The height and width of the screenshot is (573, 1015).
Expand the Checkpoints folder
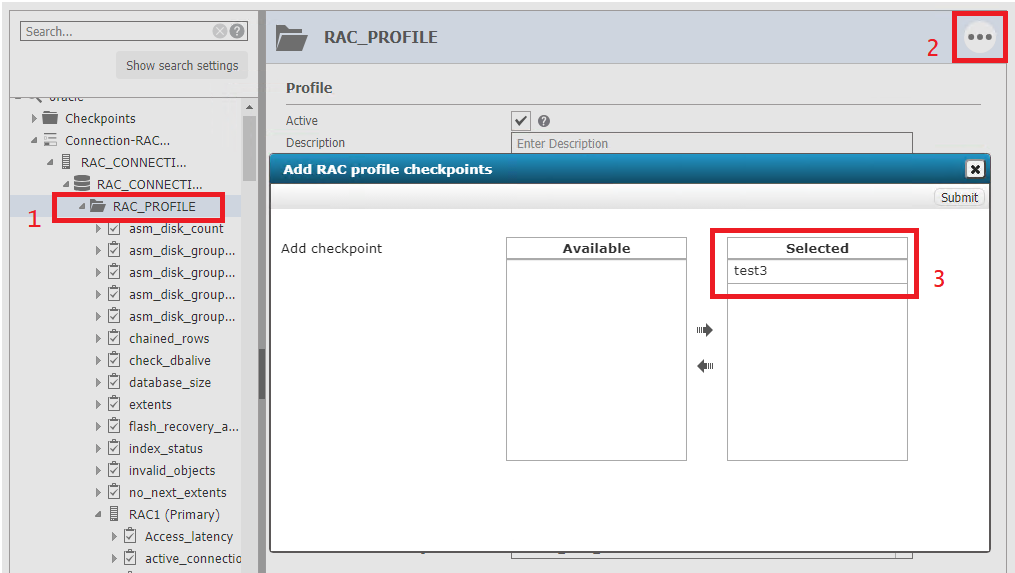pos(34,118)
